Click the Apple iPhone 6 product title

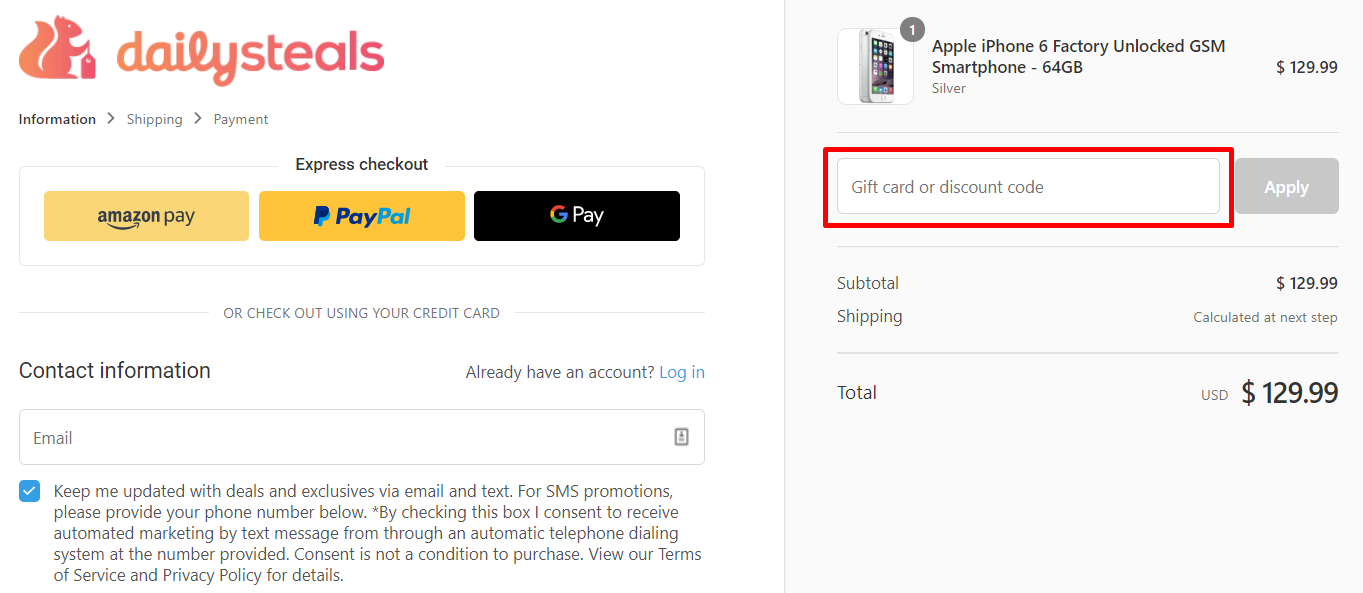tap(1078, 56)
